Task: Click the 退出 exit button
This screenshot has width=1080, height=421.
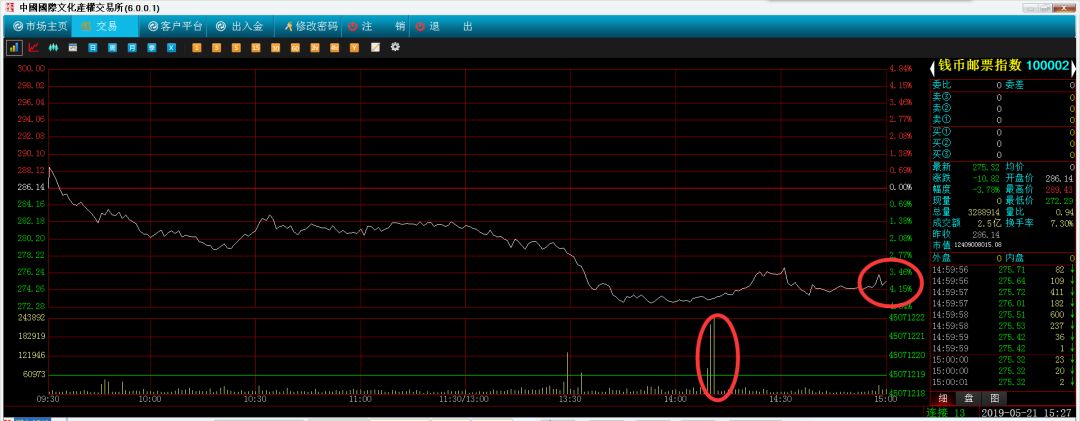Action: click(444, 27)
